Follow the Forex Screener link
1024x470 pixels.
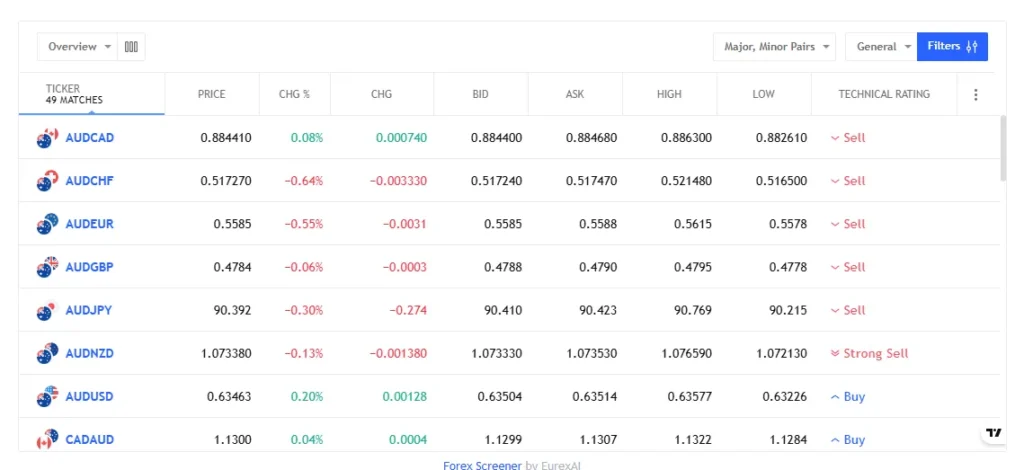click(x=482, y=464)
